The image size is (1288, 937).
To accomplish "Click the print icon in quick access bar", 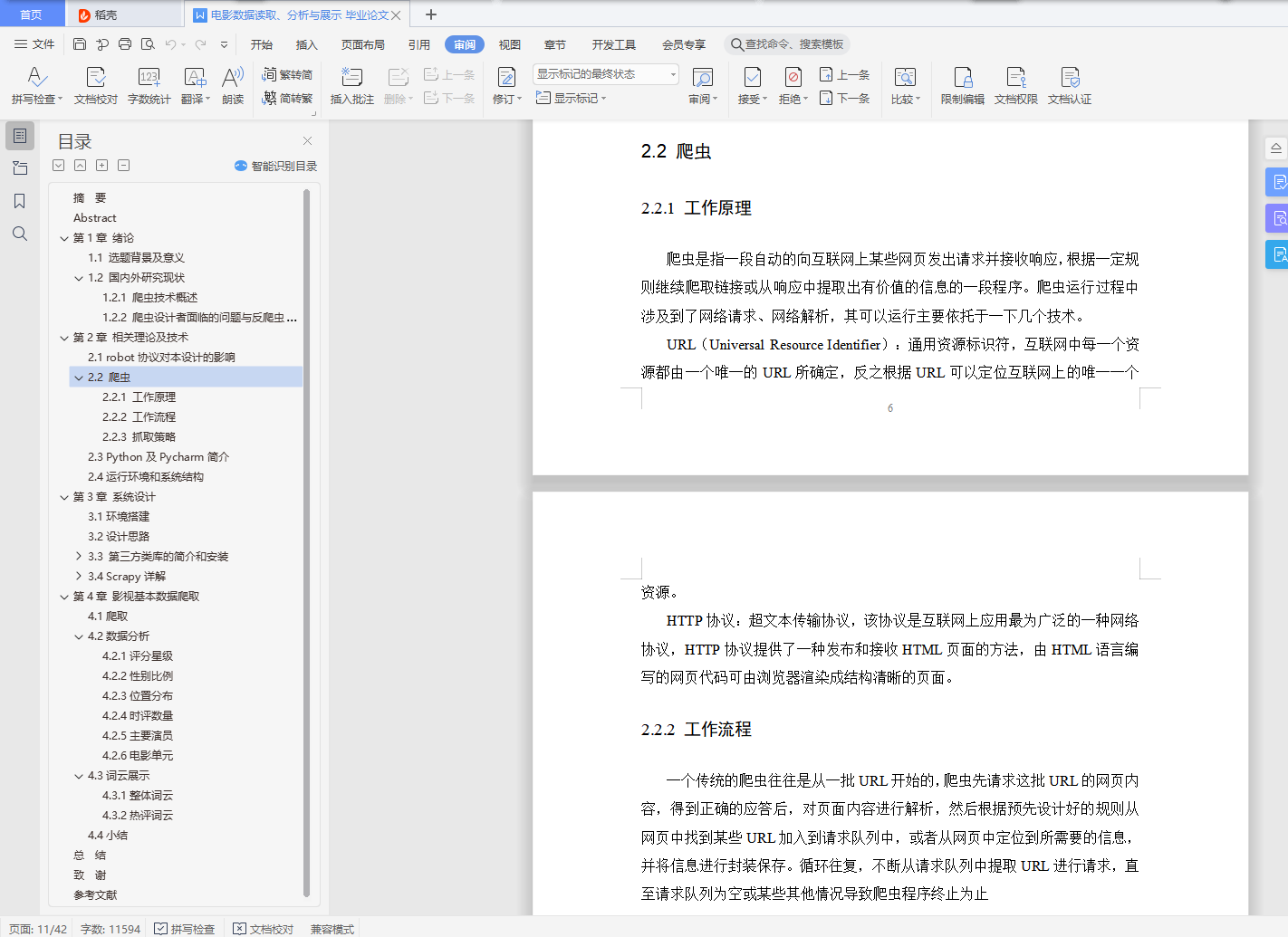I will [125, 43].
